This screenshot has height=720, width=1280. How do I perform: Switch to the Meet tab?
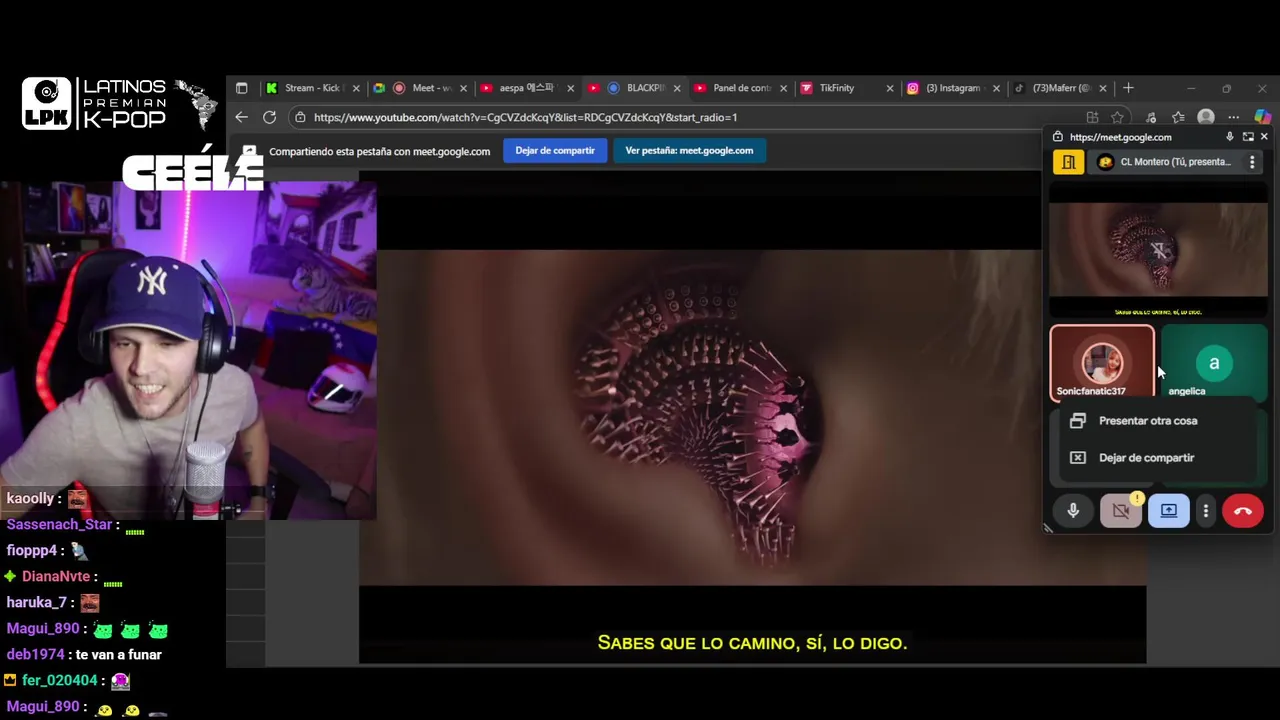coord(422,88)
